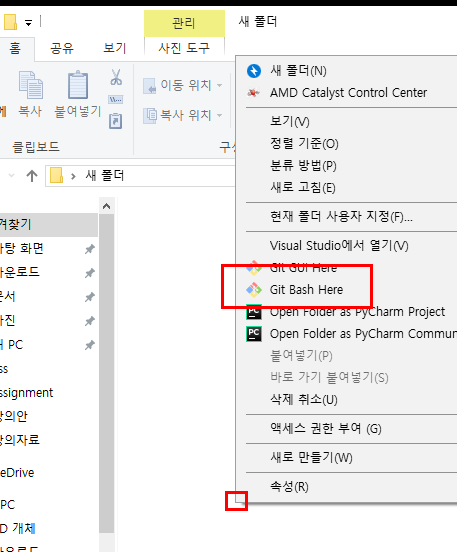
Task: Click the address bar folder icon
Action: (x=56, y=175)
